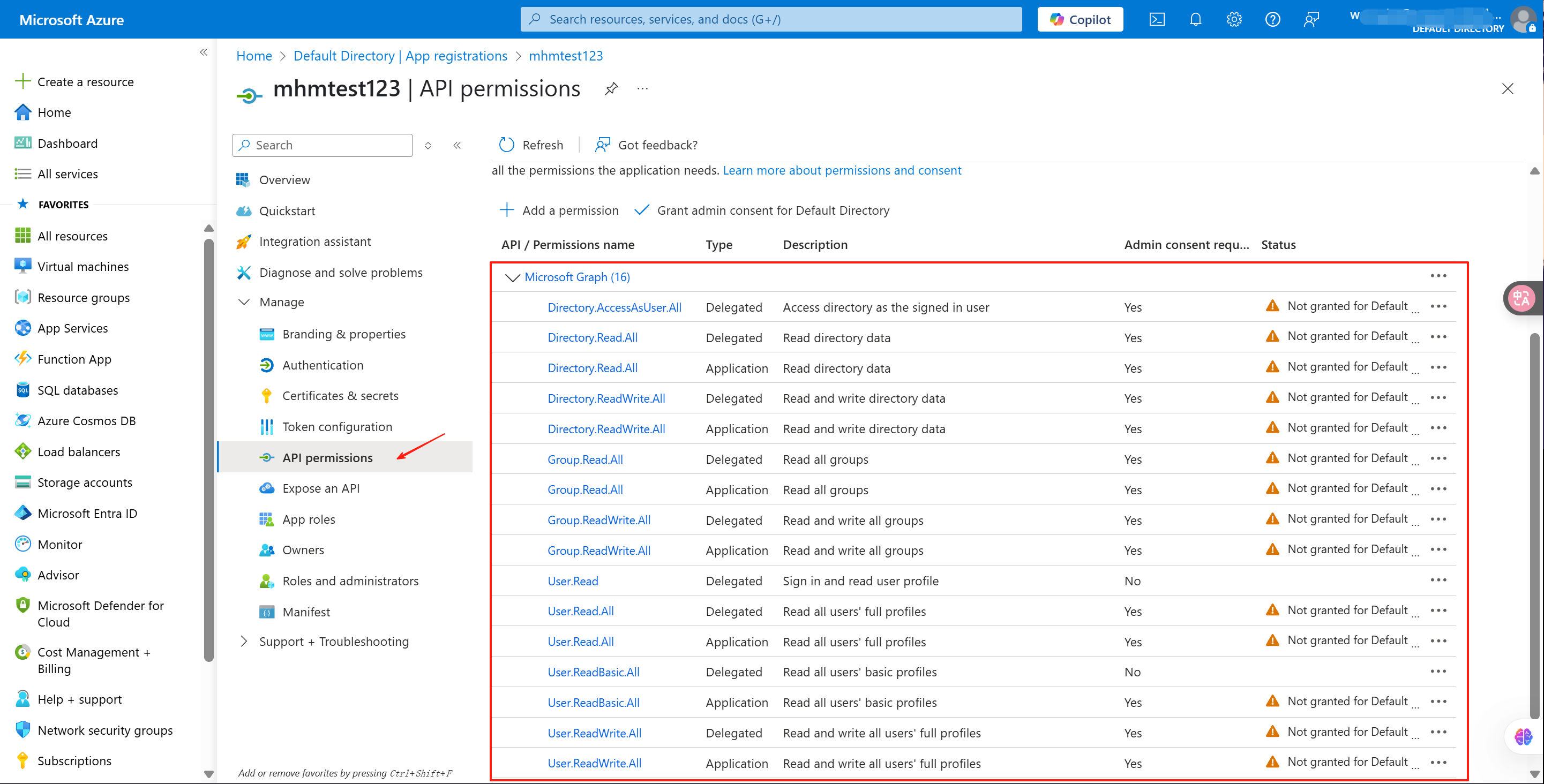Collapse the app registration side menu
The image size is (1544, 784).
click(457, 145)
